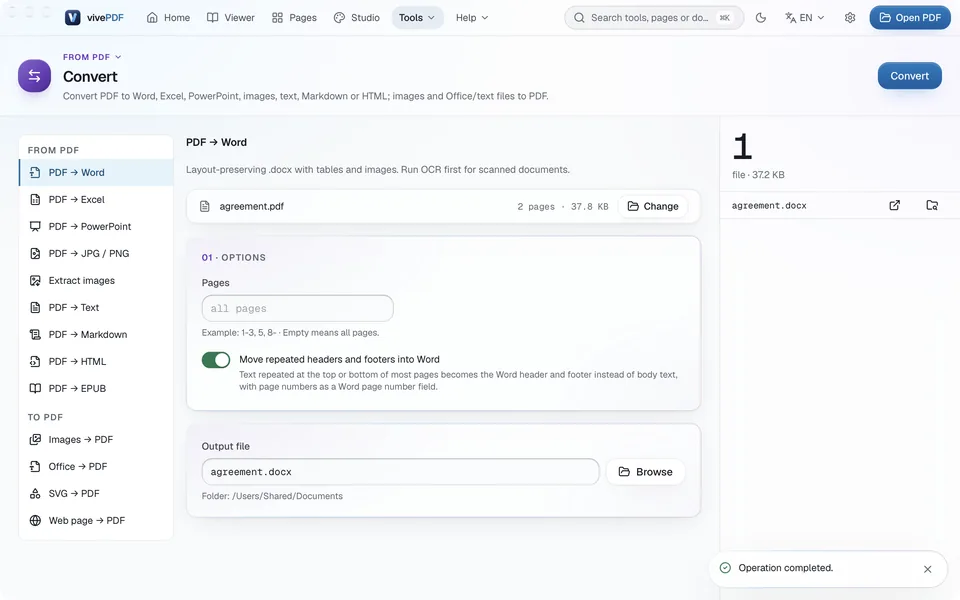The width and height of the screenshot is (960, 600).
Task: Click the agreement.pdf file icon
Action: point(205,206)
